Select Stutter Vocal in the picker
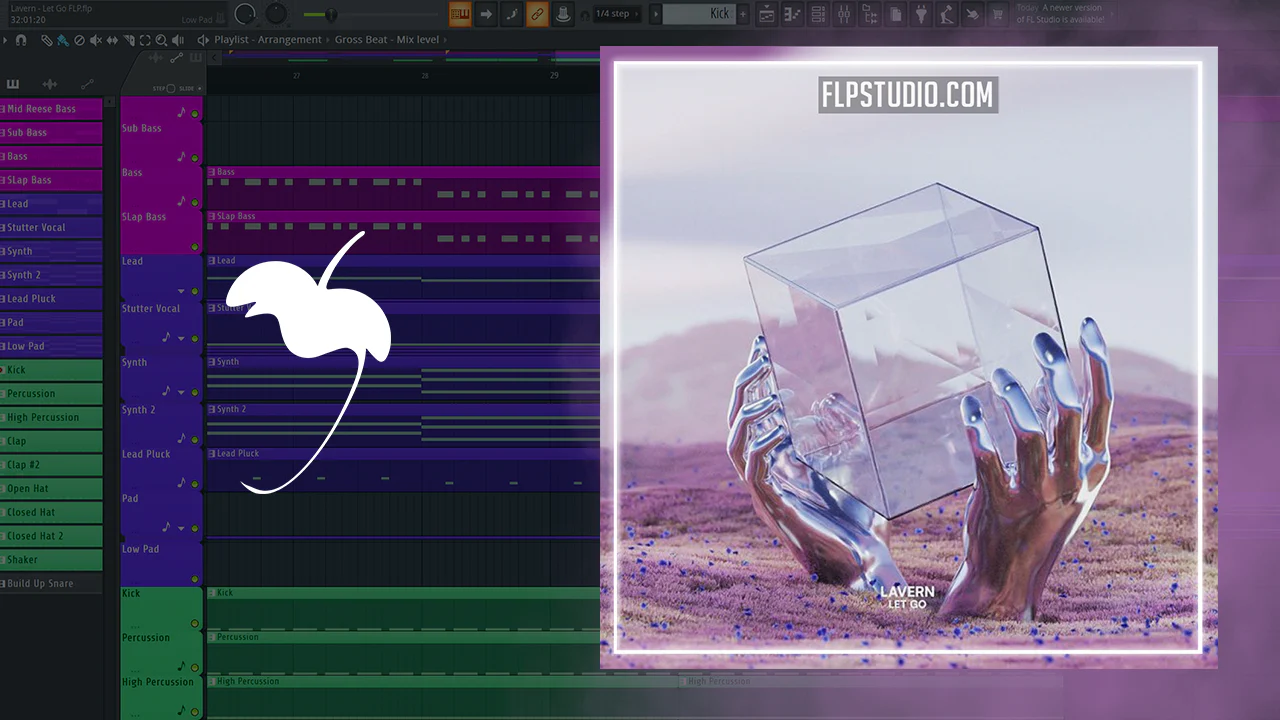This screenshot has width=1280, height=720. (51, 227)
